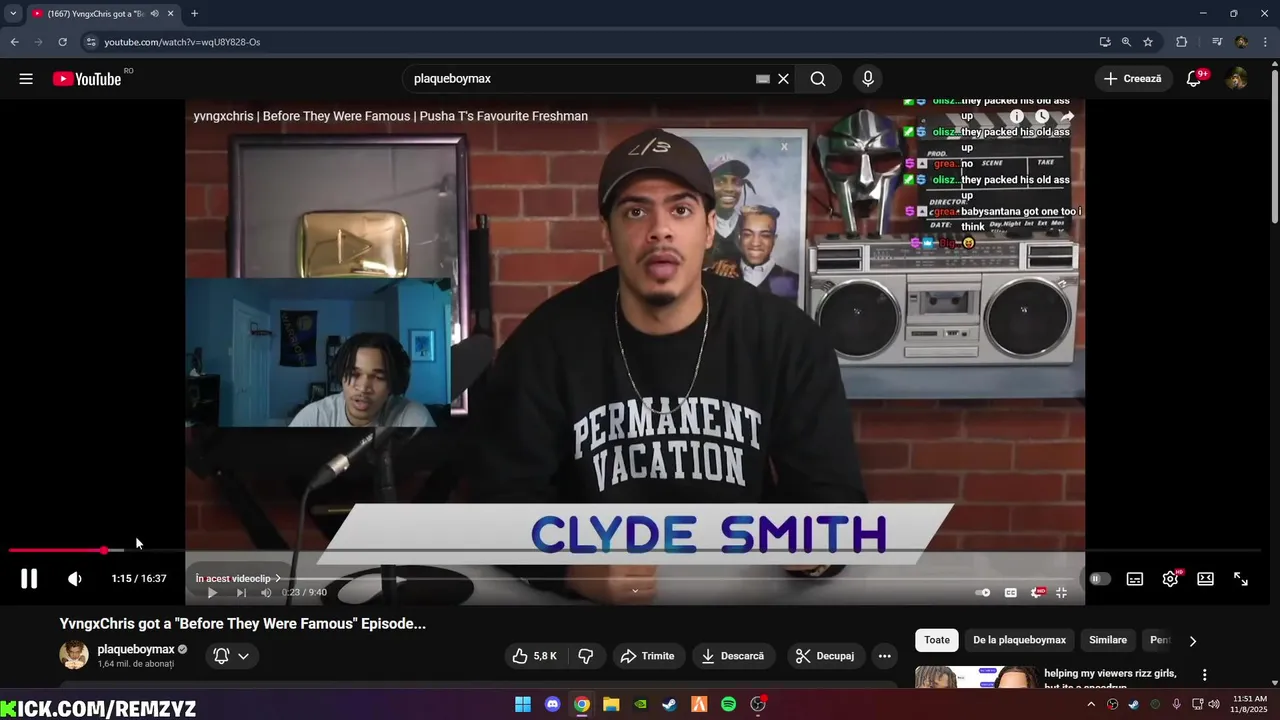Screen dimensions: 1280x720
Task: Show more filter chips with arrow
Action: [1192, 641]
